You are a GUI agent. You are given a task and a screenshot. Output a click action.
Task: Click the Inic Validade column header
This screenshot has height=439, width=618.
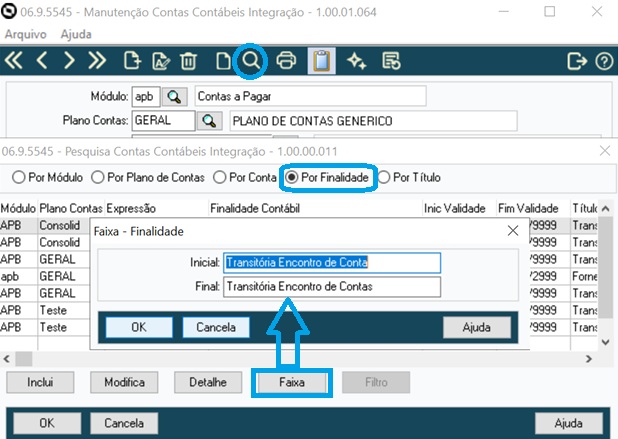point(459,208)
